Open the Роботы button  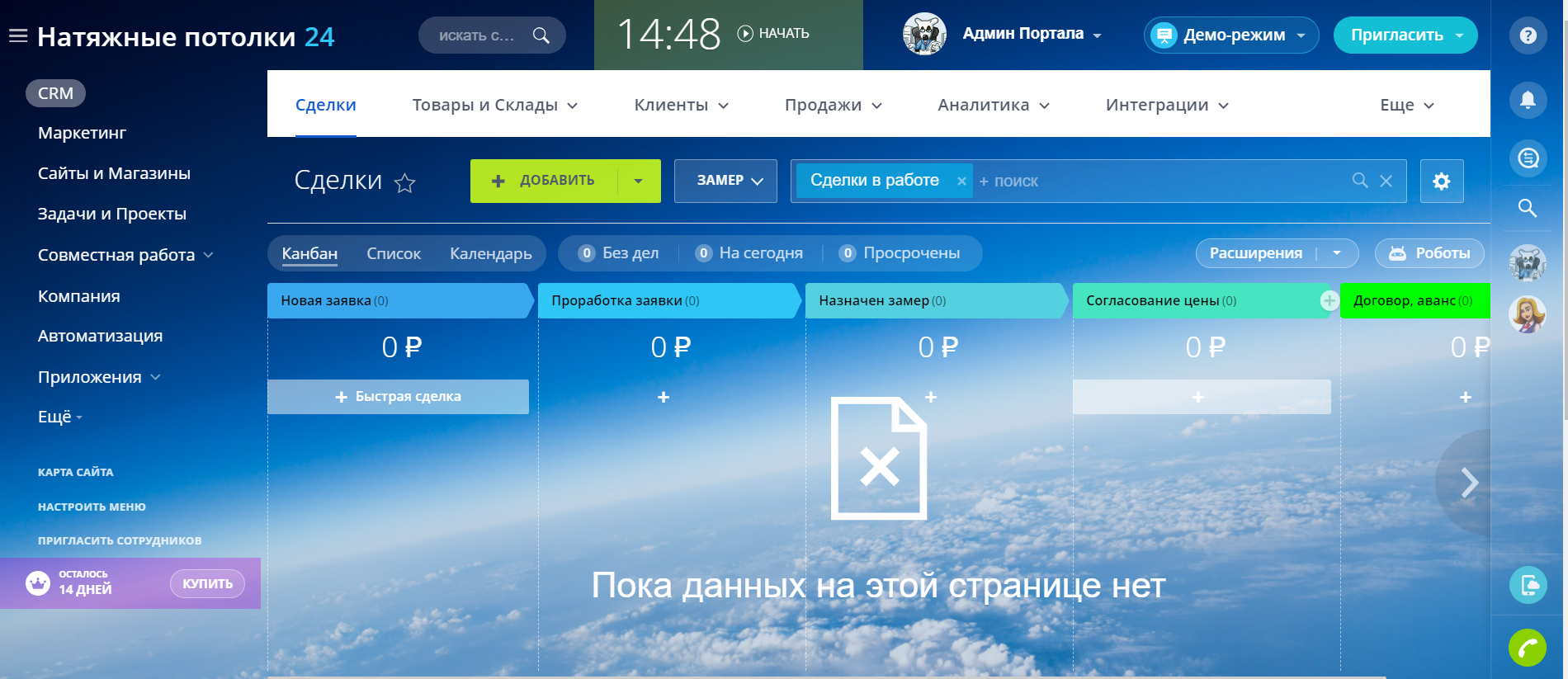click(1429, 253)
